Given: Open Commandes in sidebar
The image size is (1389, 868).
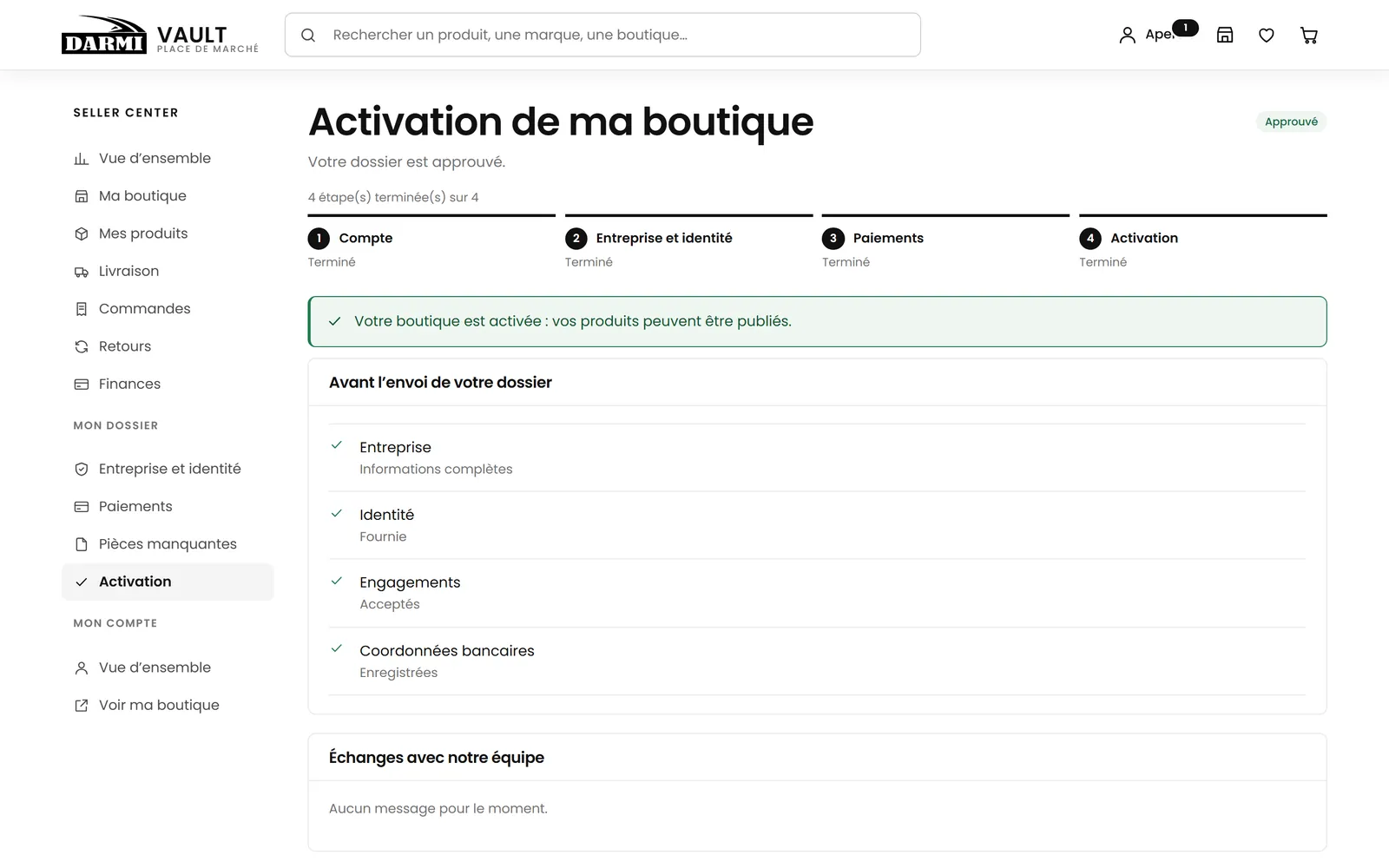Looking at the screenshot, I should click(x=168, y=308).
